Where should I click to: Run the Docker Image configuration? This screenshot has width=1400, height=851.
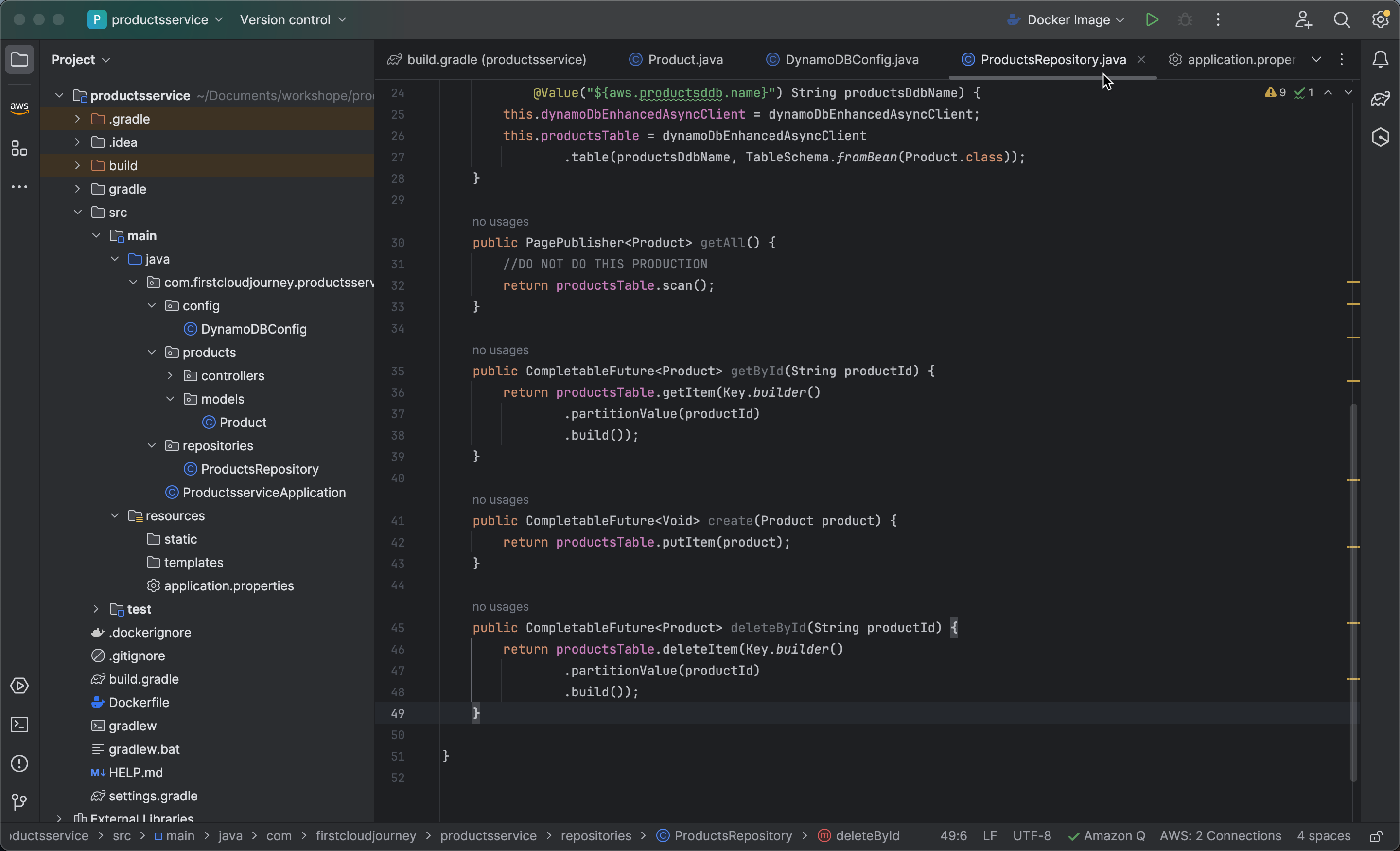point(1152,20)
